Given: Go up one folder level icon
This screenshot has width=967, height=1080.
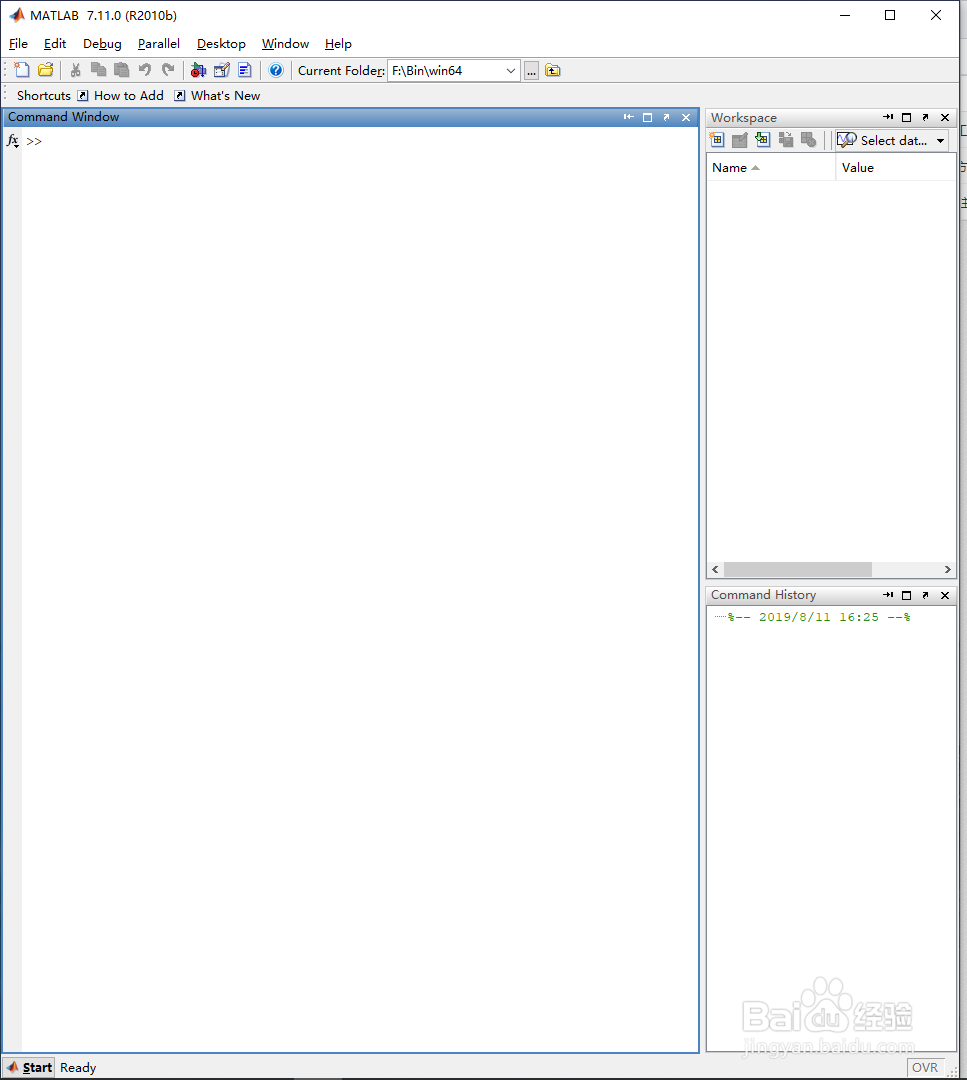Looking at the screenshot, I should click(553, 70).
